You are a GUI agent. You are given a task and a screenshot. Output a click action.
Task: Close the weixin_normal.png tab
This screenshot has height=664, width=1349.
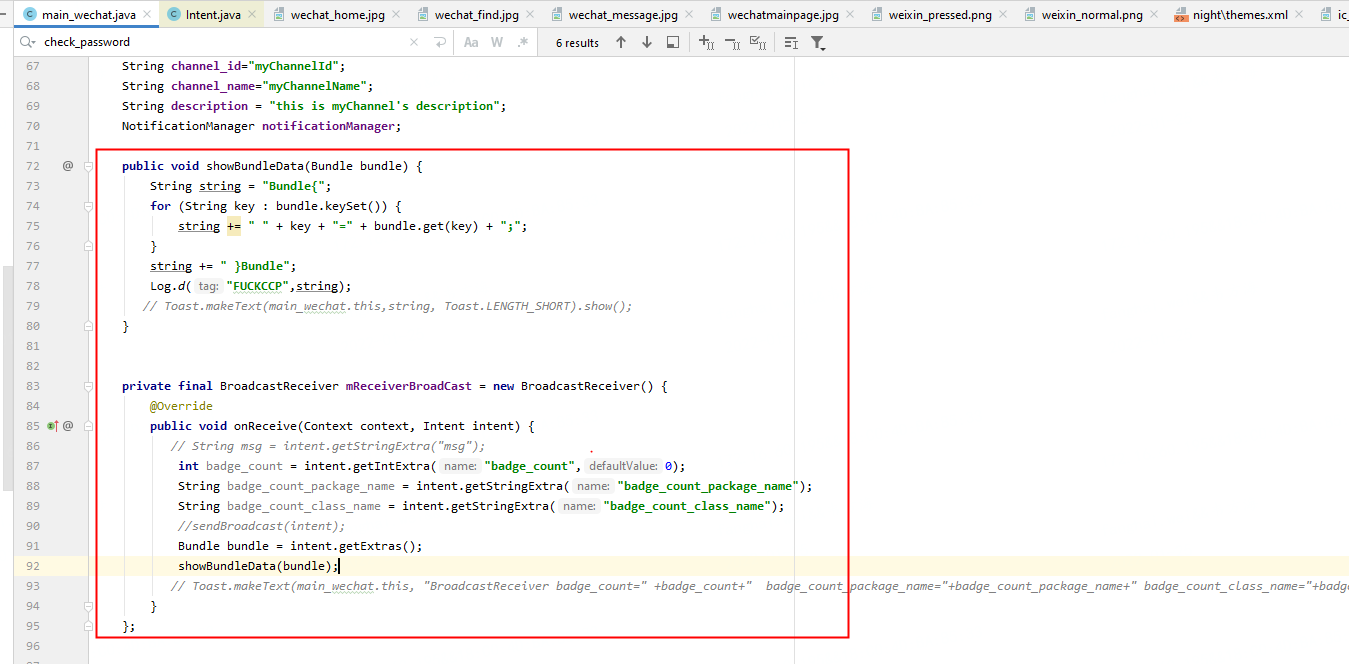(1155, 15)
